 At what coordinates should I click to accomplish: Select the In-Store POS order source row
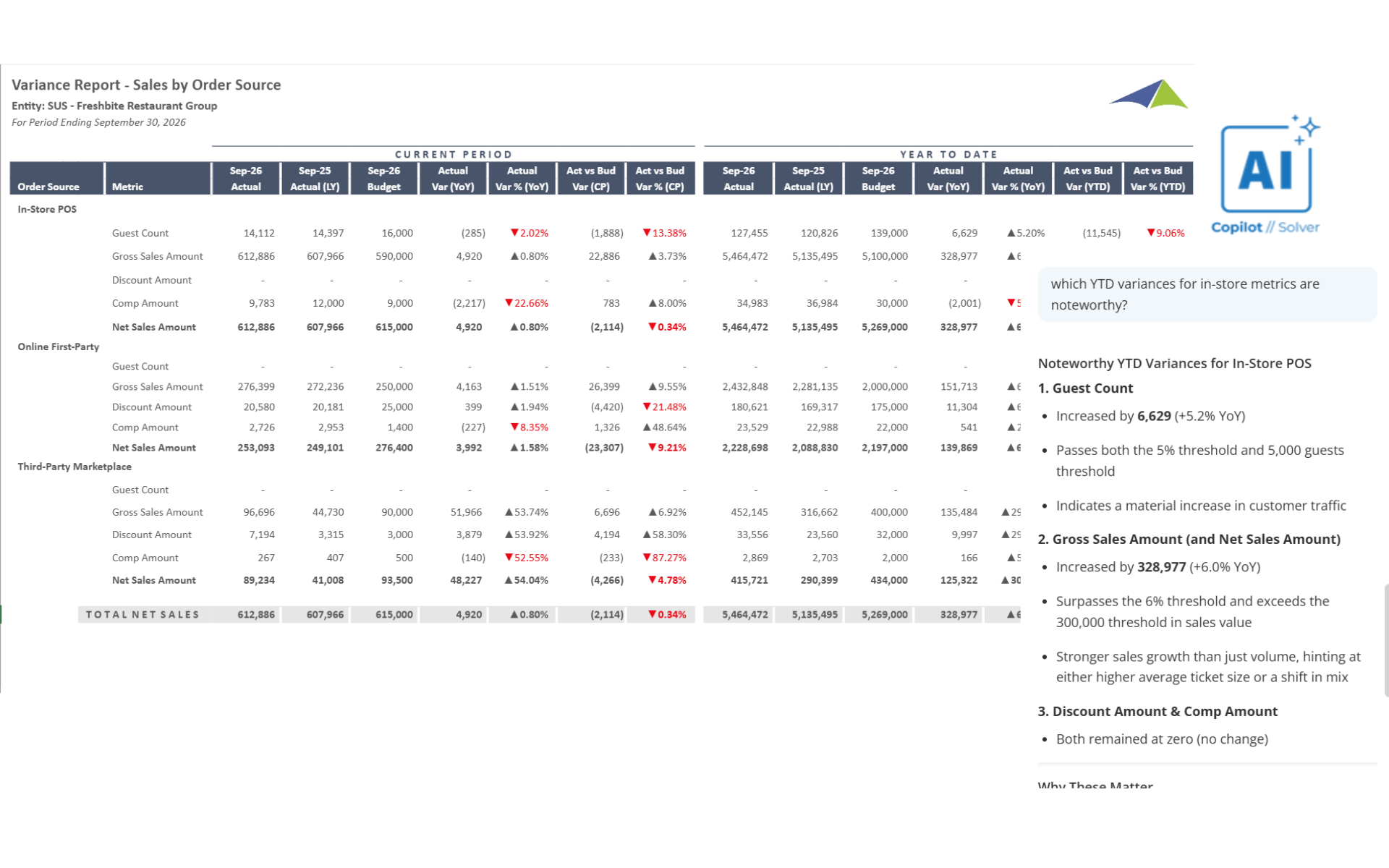pyautogui.click(x=47, y=209)
